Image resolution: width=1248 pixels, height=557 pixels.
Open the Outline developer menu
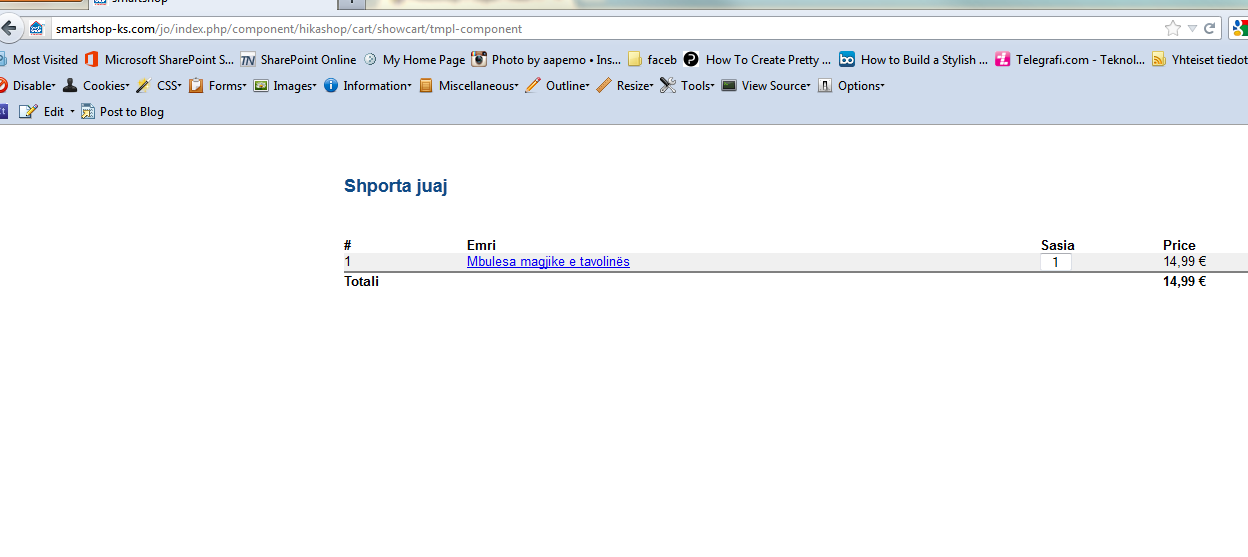pyautogui.click(x=557, y=86)
